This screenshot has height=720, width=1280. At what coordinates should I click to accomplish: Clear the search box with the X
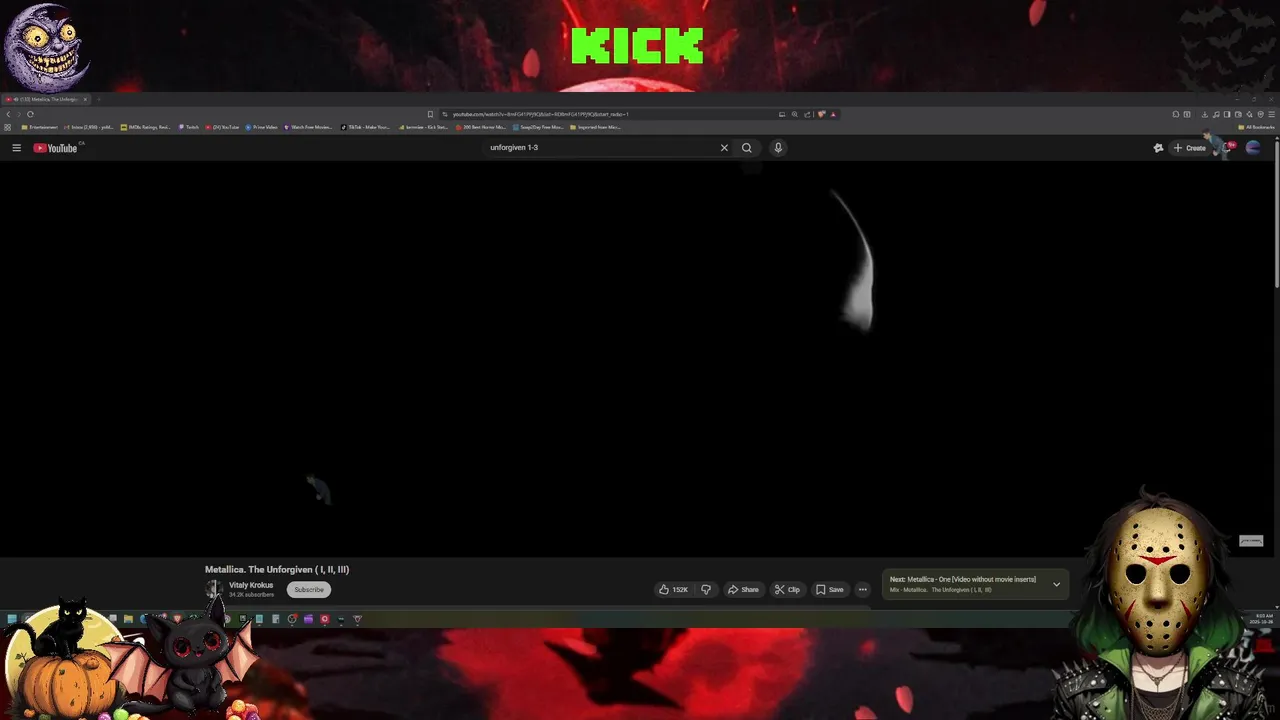click(x=724, y=148)
